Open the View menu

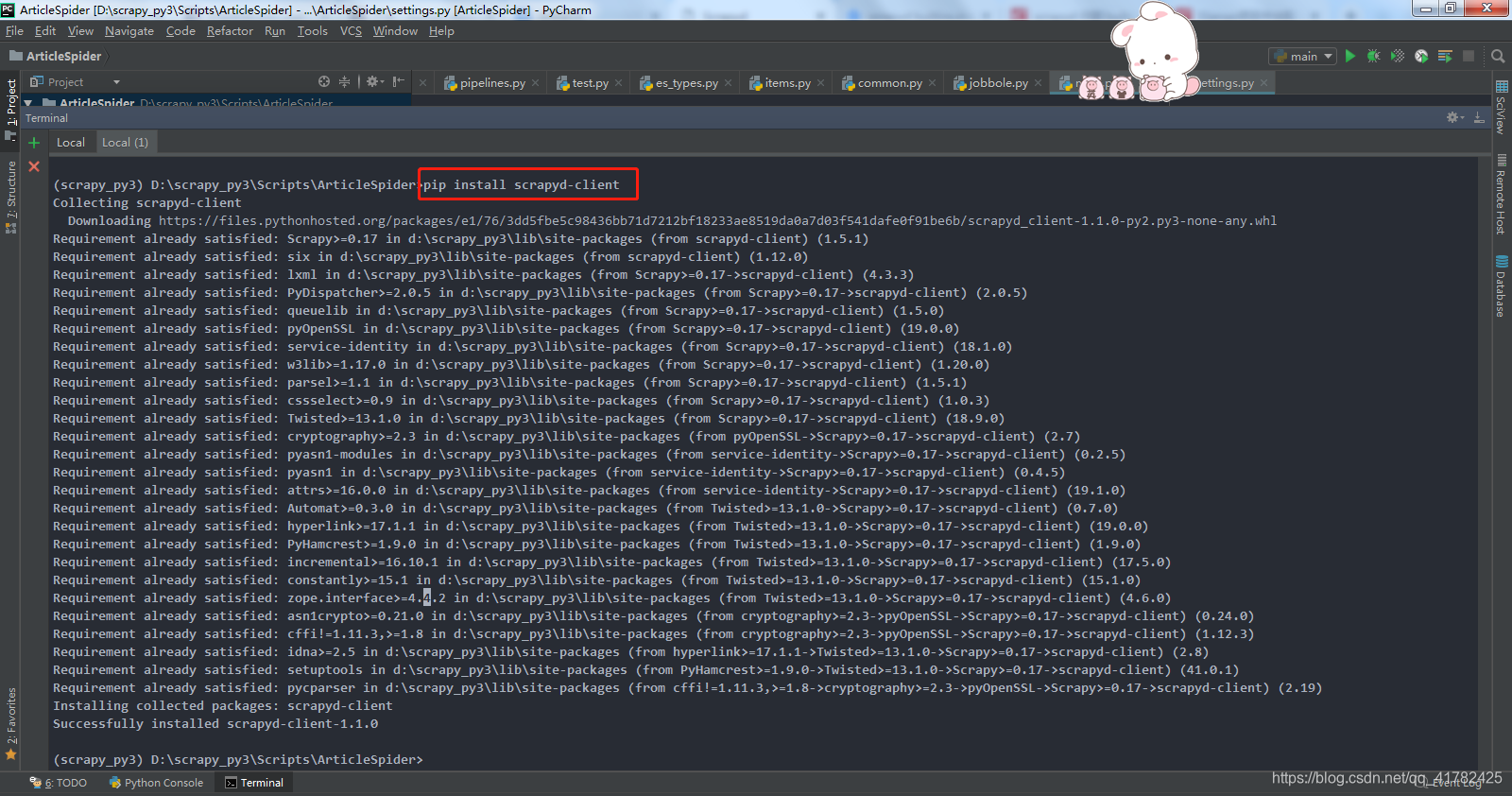(x=80, y=31)
